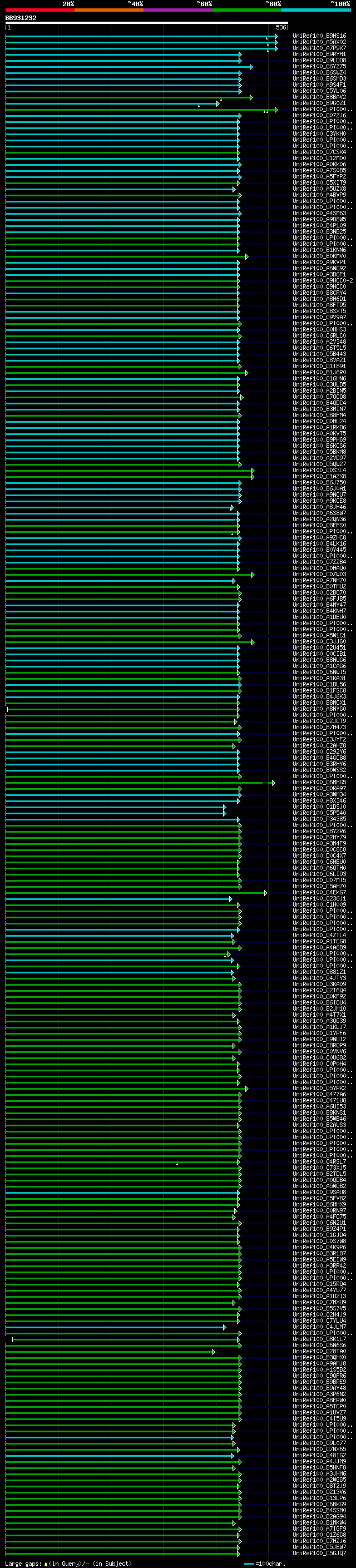Select hit UniRef100_Q9HCC0-2
This screenshot has width=356, height=1568.
pos(323,280)
